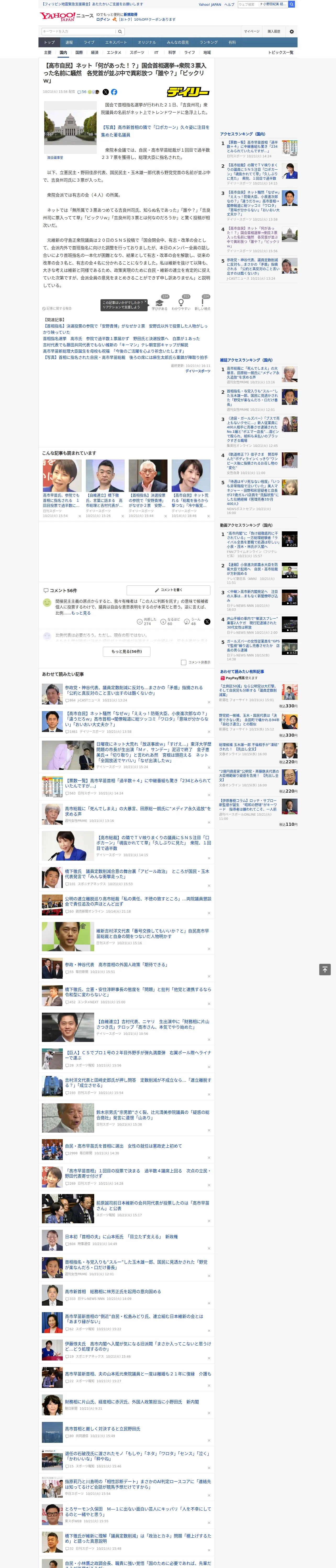Expand first comment with もっと見る link
This screenshot has width=336, height=1568.
click(81, 613)
